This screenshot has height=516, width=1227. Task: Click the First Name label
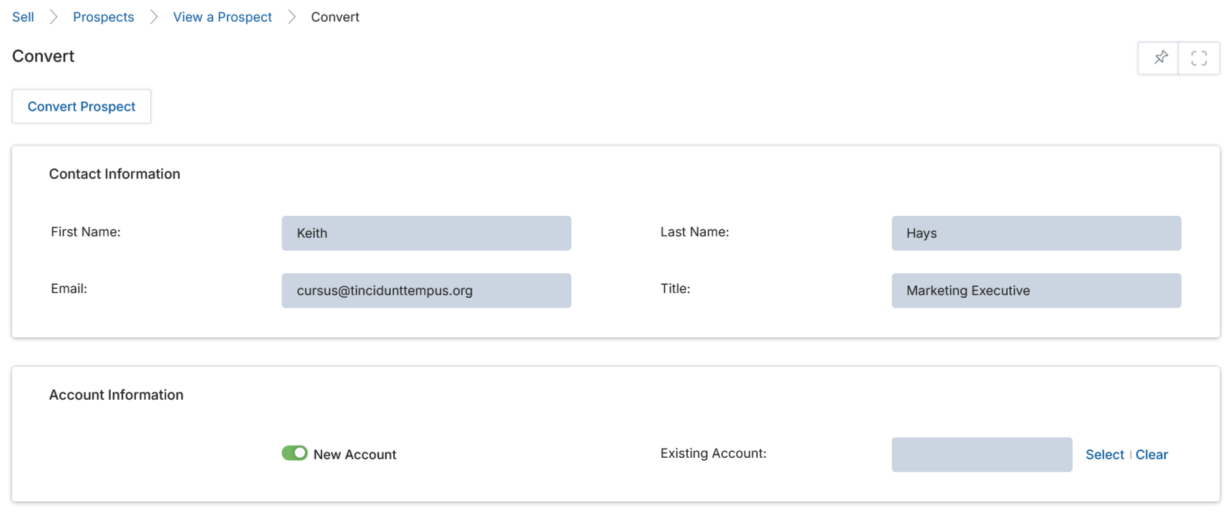tap(86, 232)
